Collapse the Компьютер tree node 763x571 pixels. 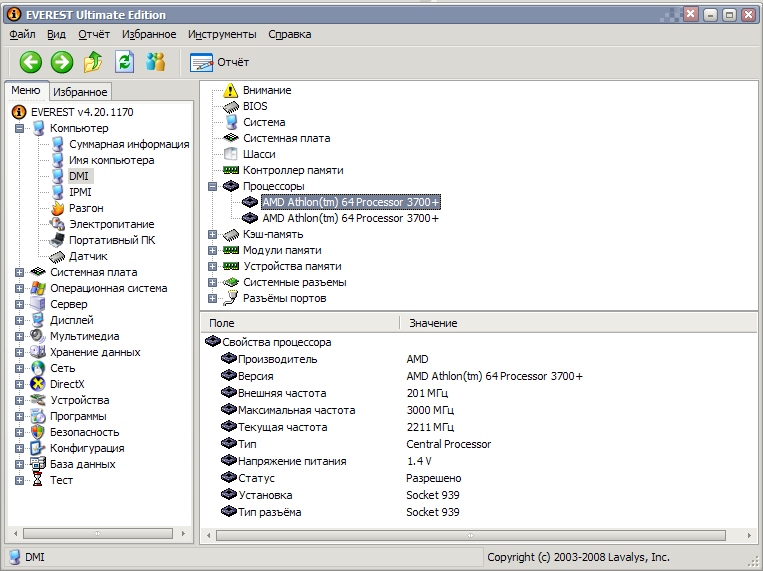click(19, 129)
